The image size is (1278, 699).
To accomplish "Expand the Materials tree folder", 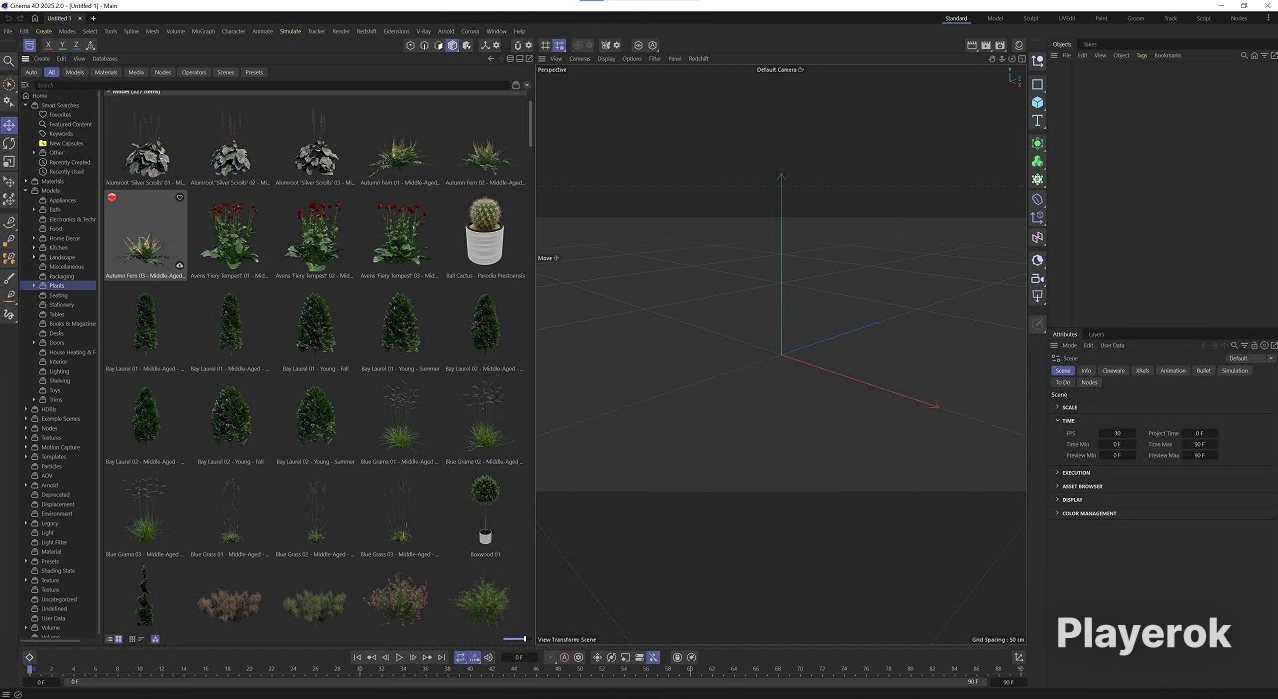I will click(26, 181).
